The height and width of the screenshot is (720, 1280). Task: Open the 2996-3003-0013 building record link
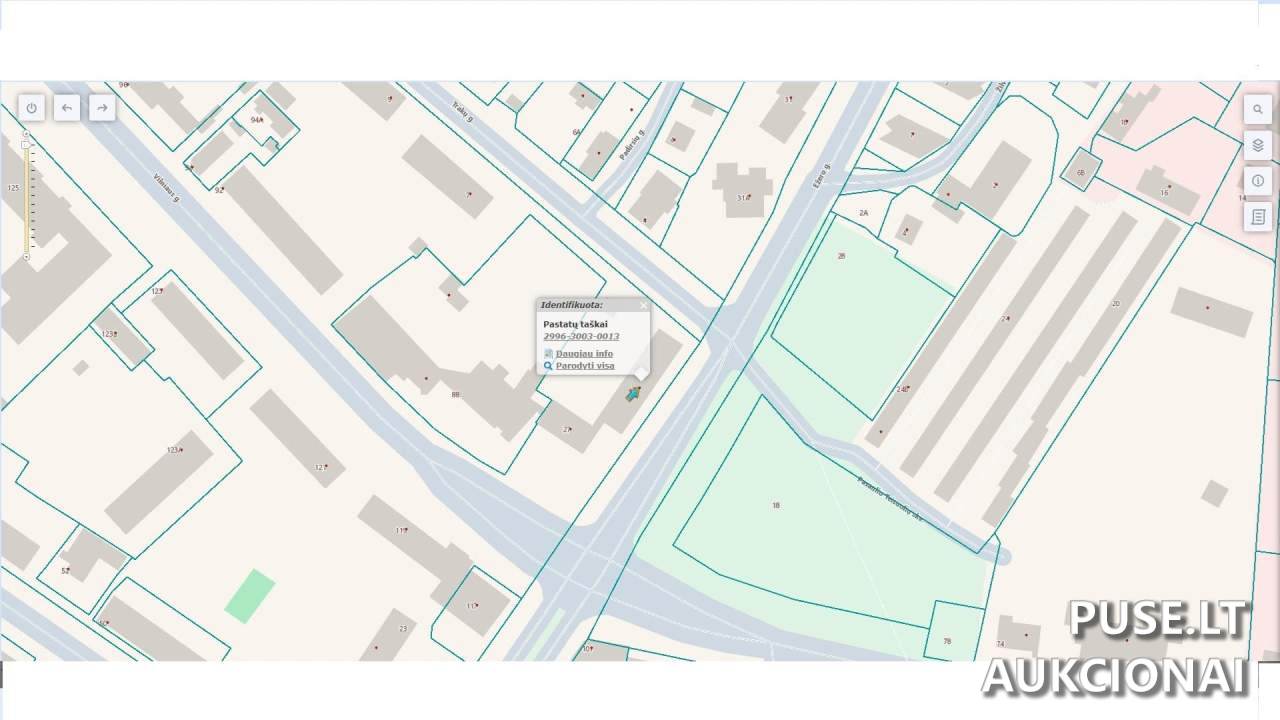(x=580, y=337)
